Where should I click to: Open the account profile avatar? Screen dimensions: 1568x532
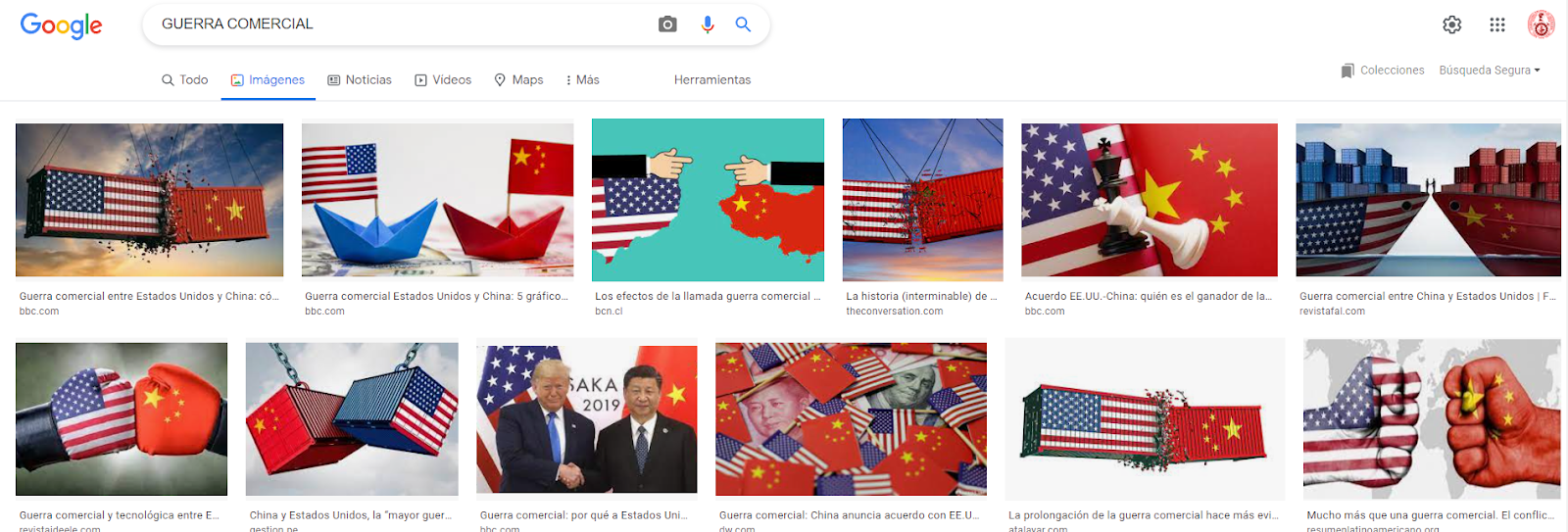coord(1542,24)
